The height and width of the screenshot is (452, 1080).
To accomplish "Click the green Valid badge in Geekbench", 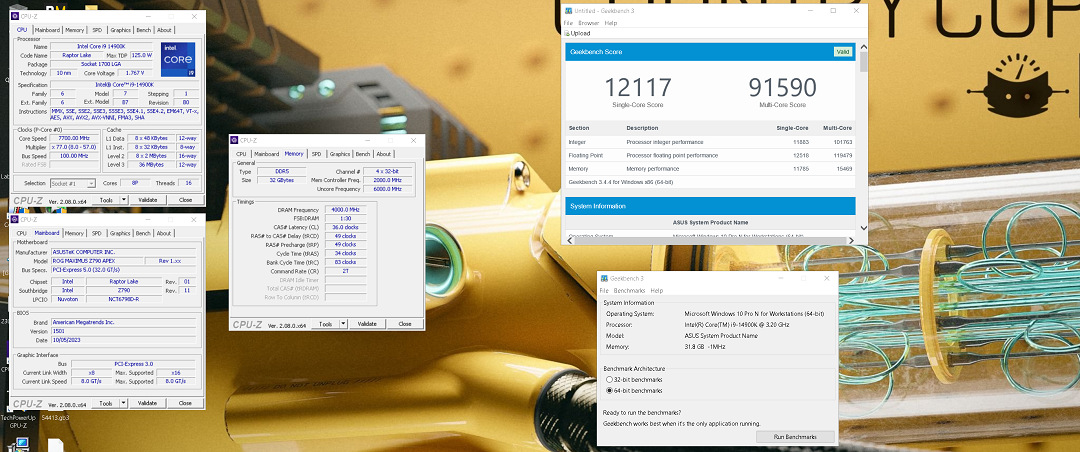I will (x=843, y=52).
